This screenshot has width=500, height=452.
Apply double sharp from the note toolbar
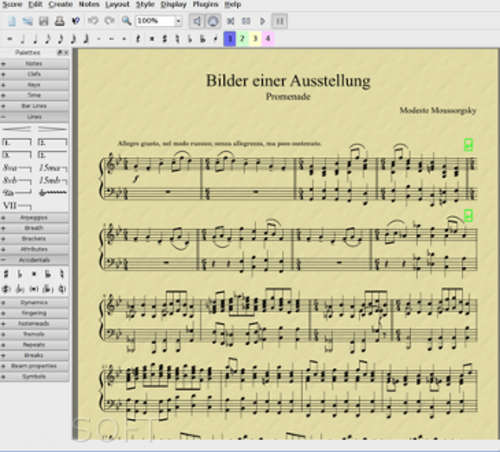coord(152,39)
